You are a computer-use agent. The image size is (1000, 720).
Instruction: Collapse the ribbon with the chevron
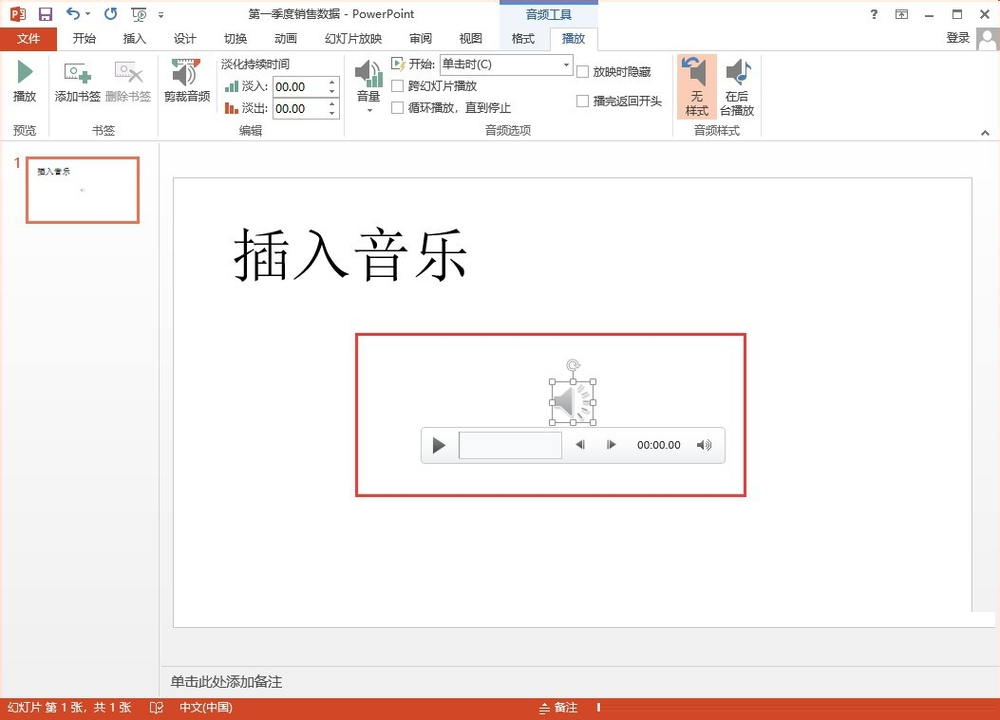coord(985,133)
